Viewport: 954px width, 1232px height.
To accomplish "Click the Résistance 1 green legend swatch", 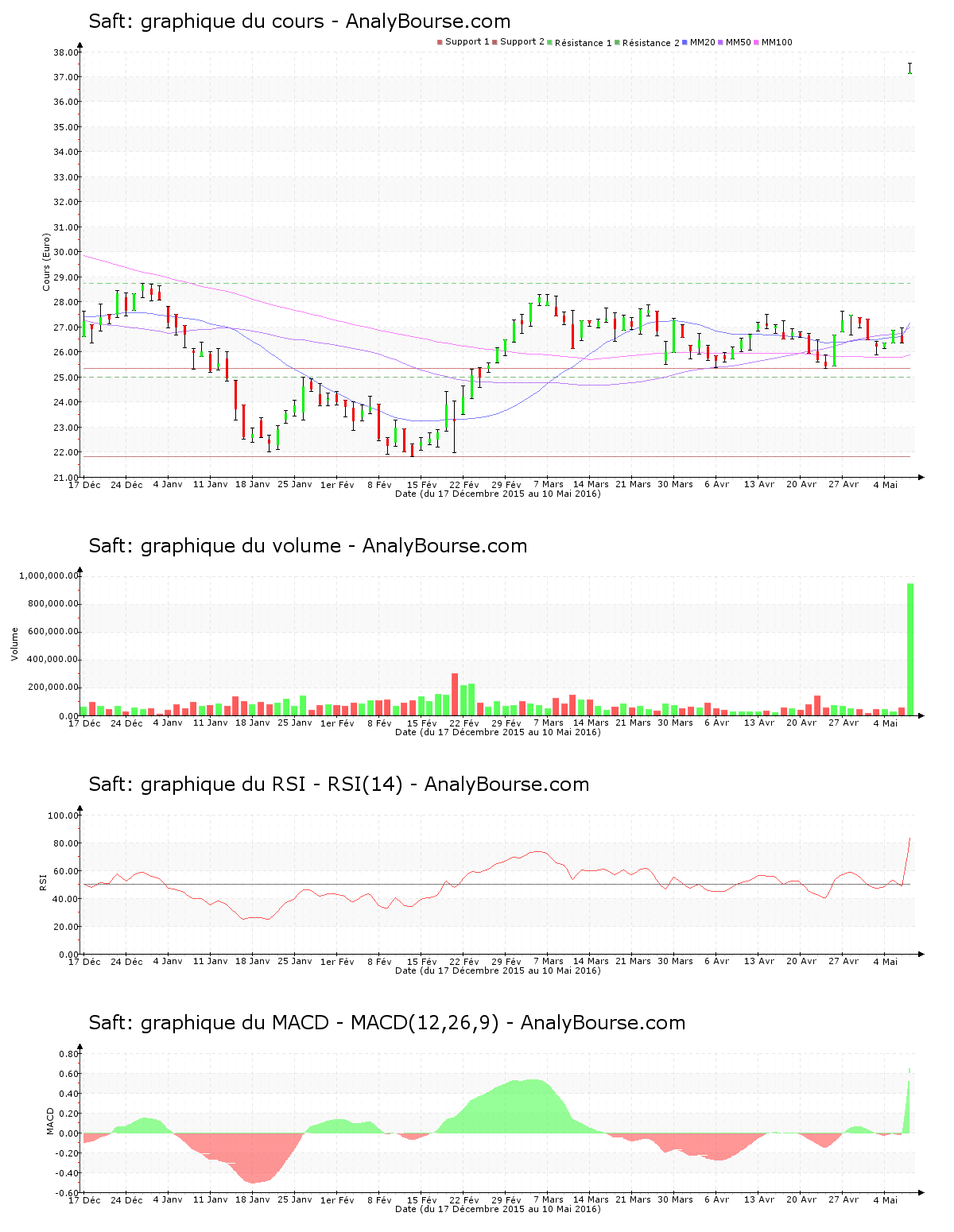I will coord(549,42).
